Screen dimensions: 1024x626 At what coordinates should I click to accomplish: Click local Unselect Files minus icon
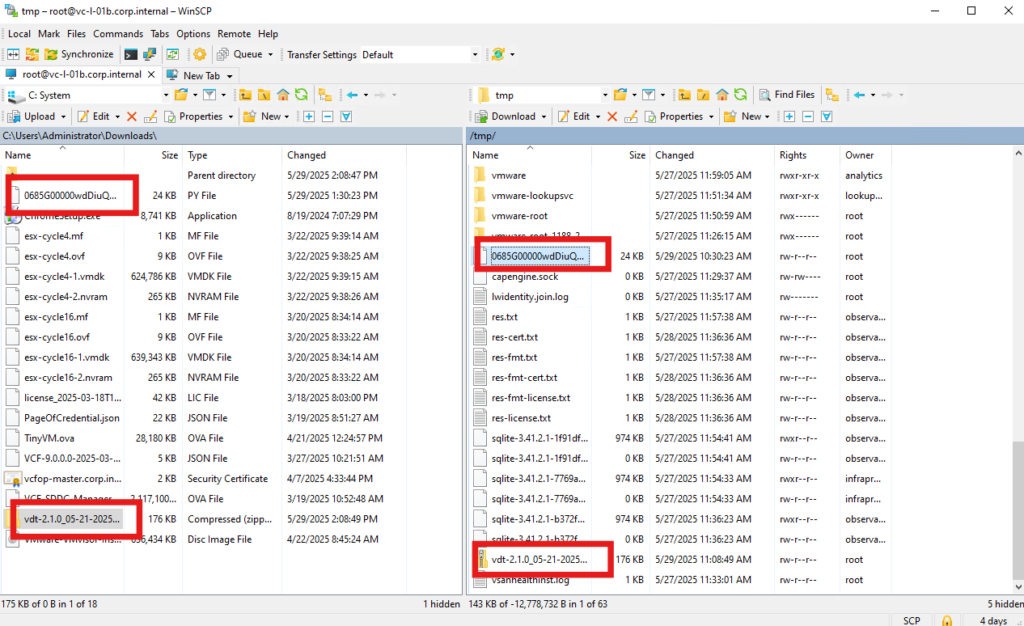[x=328, y=116]
